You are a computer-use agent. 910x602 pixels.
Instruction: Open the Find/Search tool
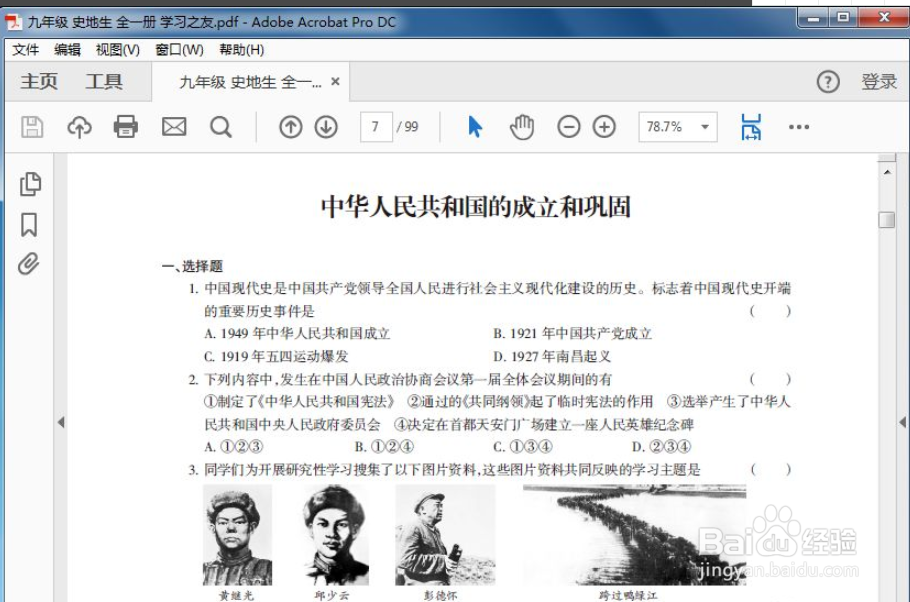[x=221, y=126]
